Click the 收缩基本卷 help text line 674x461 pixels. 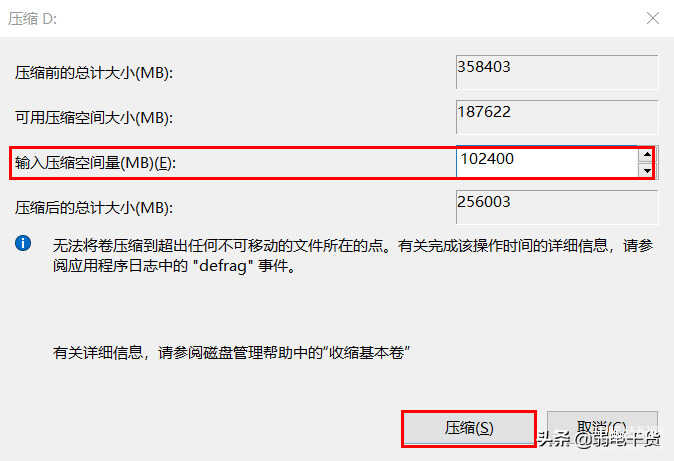tap(231, 353)
